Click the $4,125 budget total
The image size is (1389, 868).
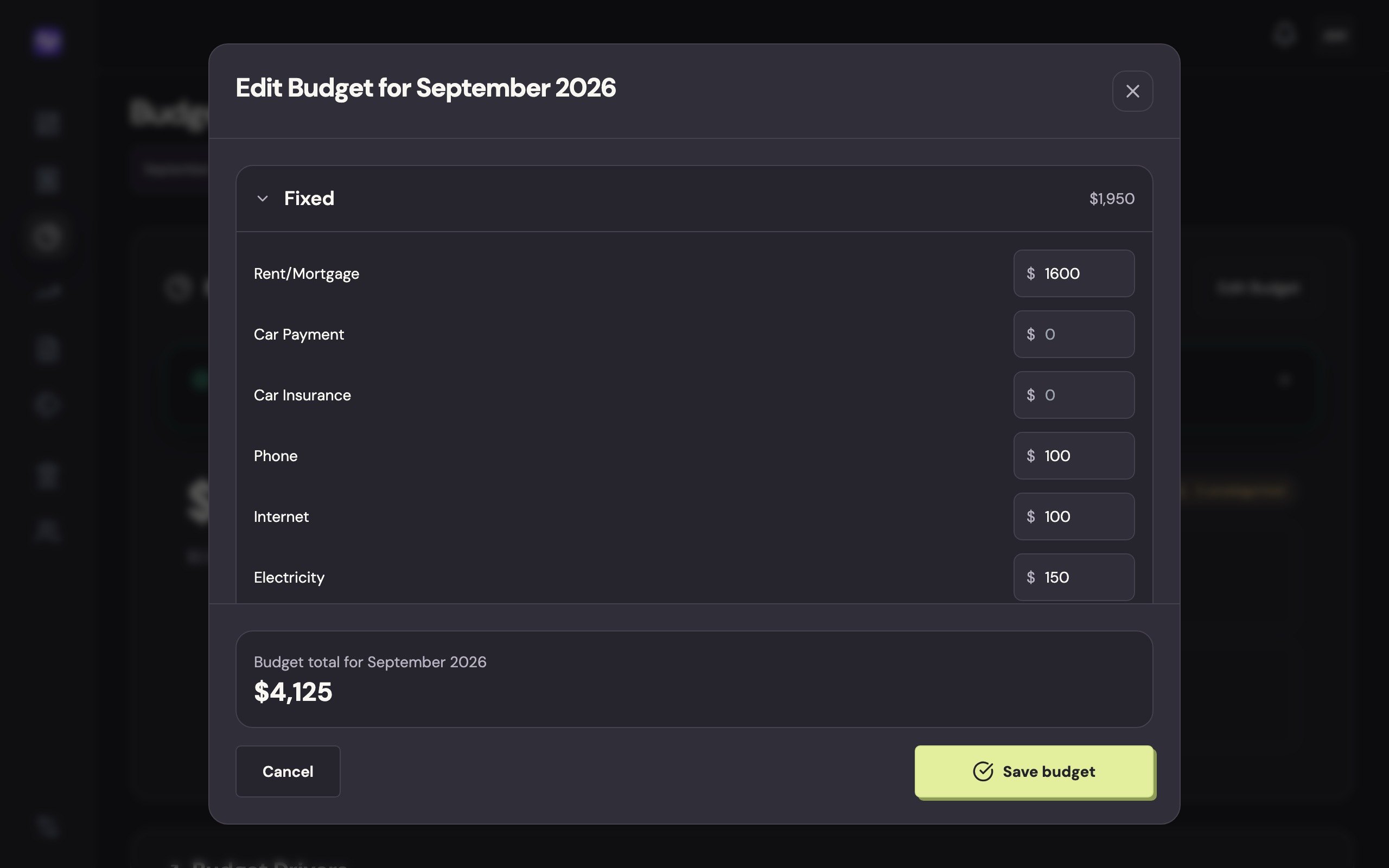pos(293,692)
